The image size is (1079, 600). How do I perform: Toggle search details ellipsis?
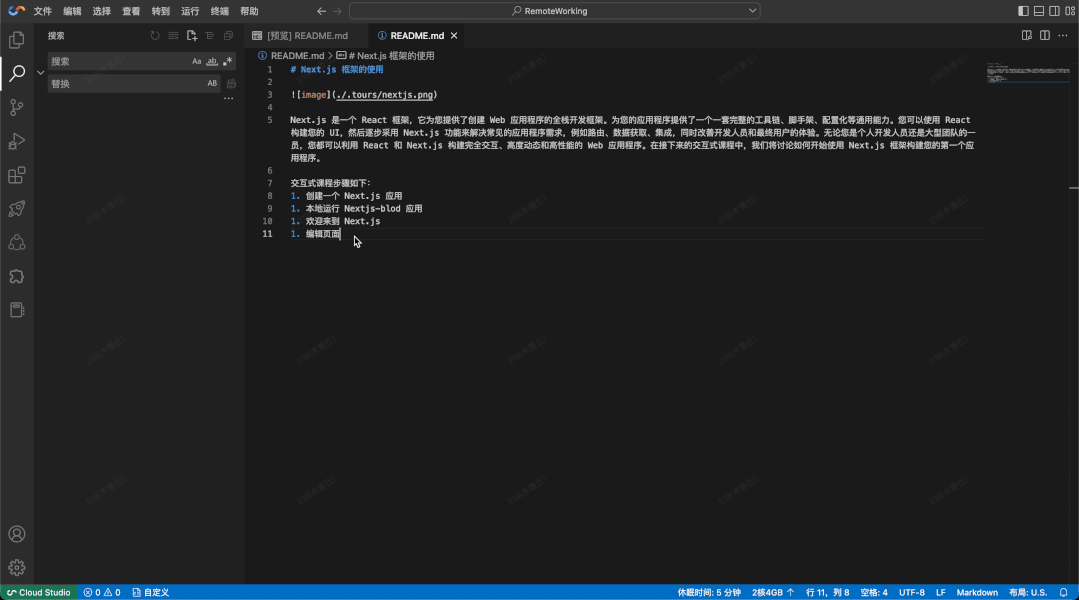pyautogui.click(x=228, y=98)
